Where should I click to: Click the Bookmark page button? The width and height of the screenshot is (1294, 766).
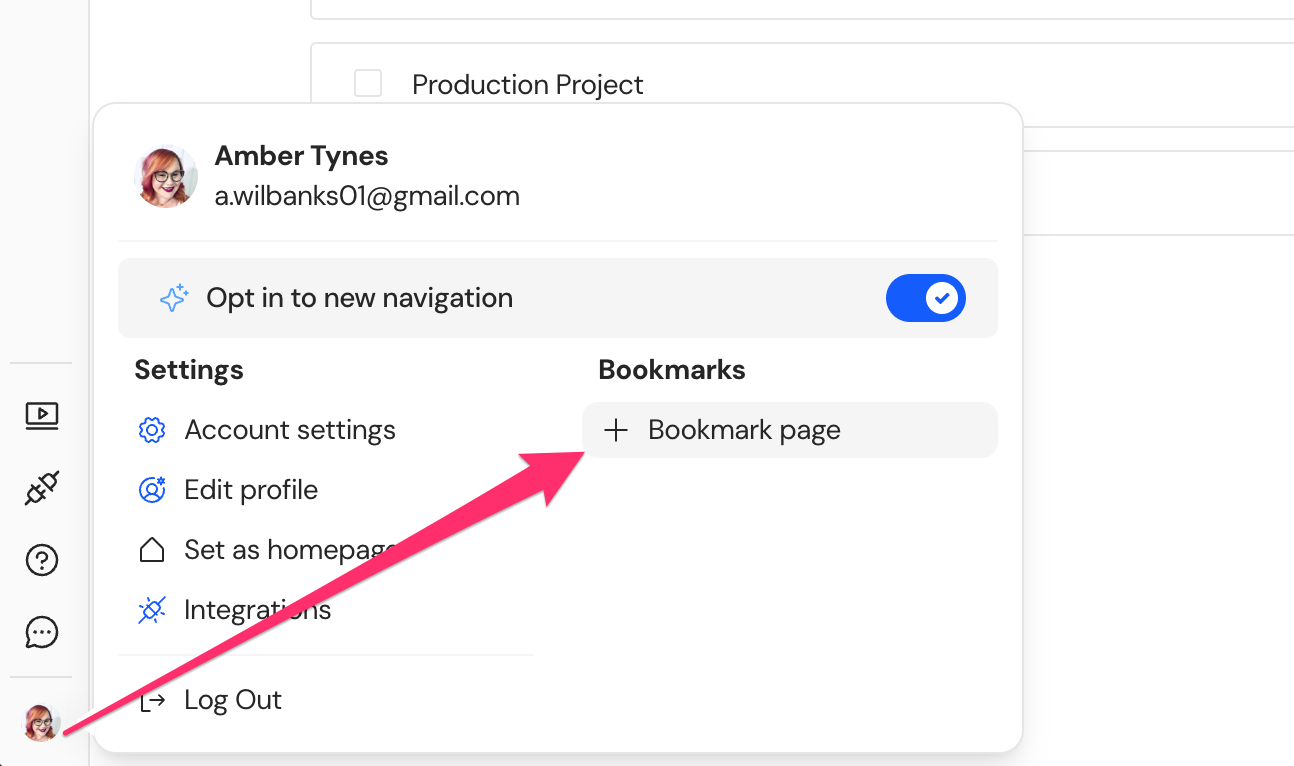point(790,430)
